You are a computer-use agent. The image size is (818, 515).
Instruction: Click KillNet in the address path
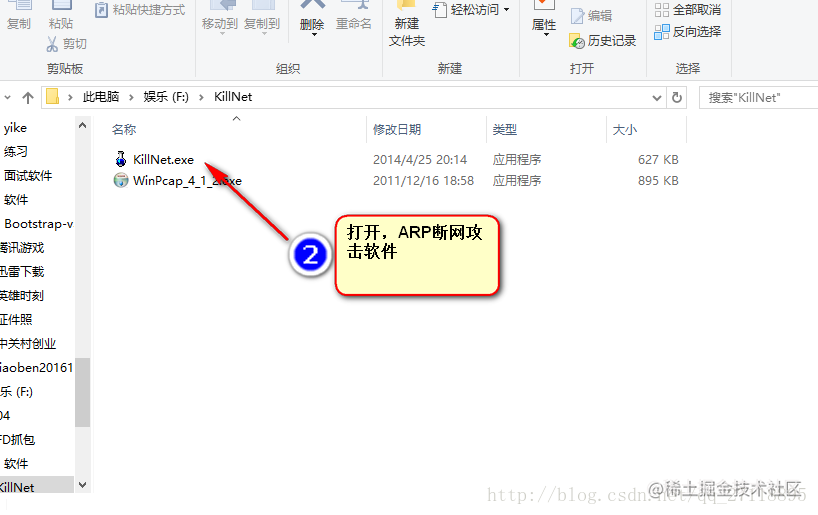(x=233, y=97)
